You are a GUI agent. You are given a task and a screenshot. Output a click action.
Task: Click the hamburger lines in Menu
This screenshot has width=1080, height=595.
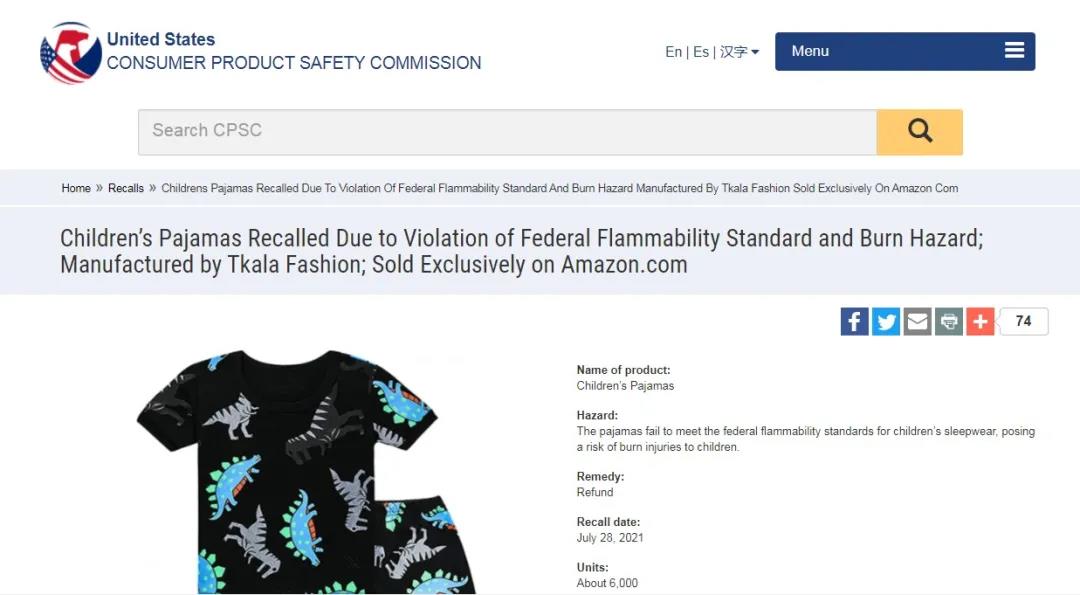point(1014,51)
